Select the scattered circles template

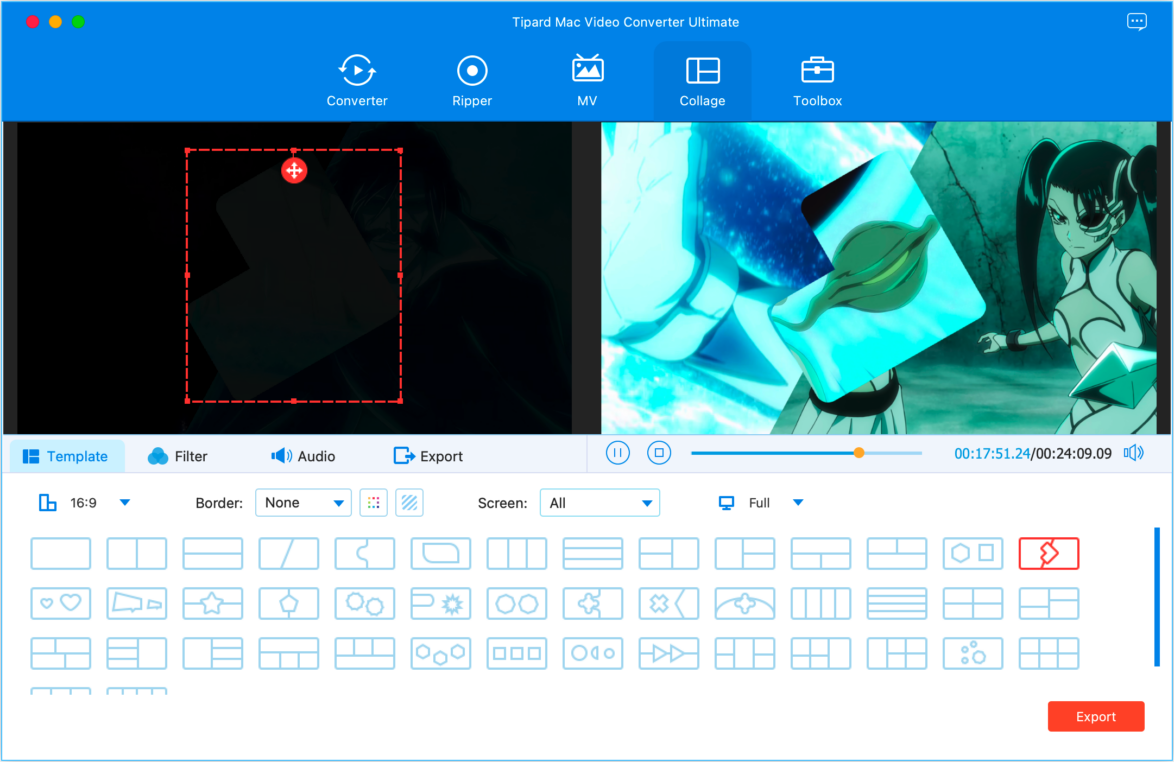(x=973, y=653)
